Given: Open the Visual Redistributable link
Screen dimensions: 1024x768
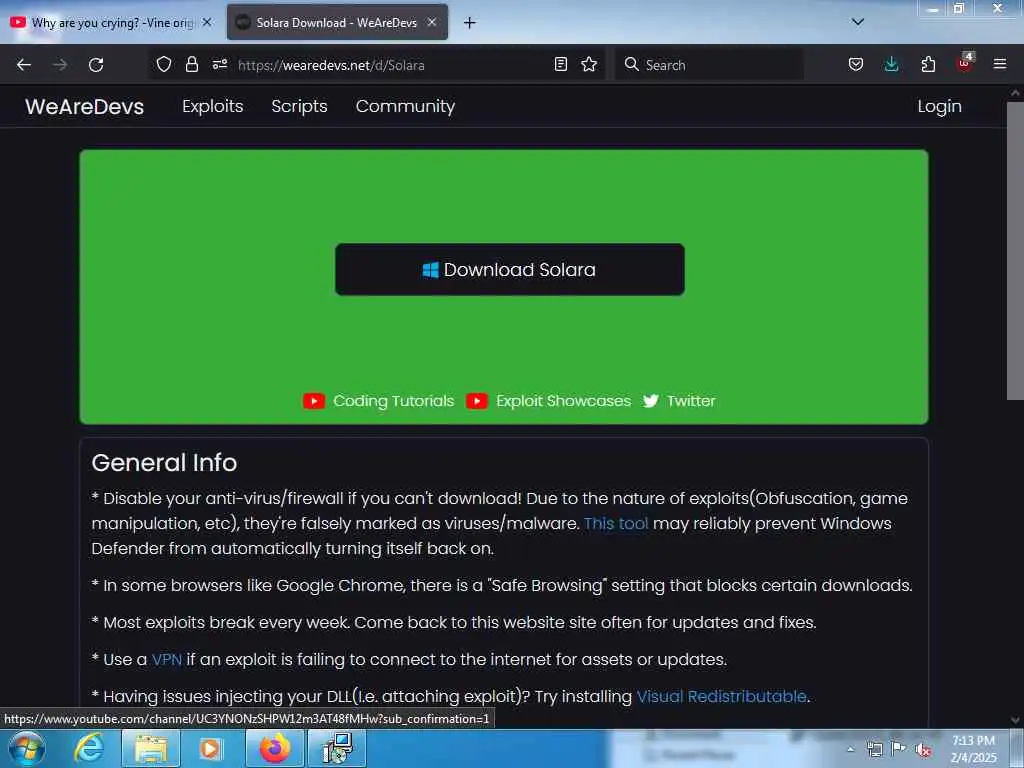Looking at the screenshot, I should [721, 697].
